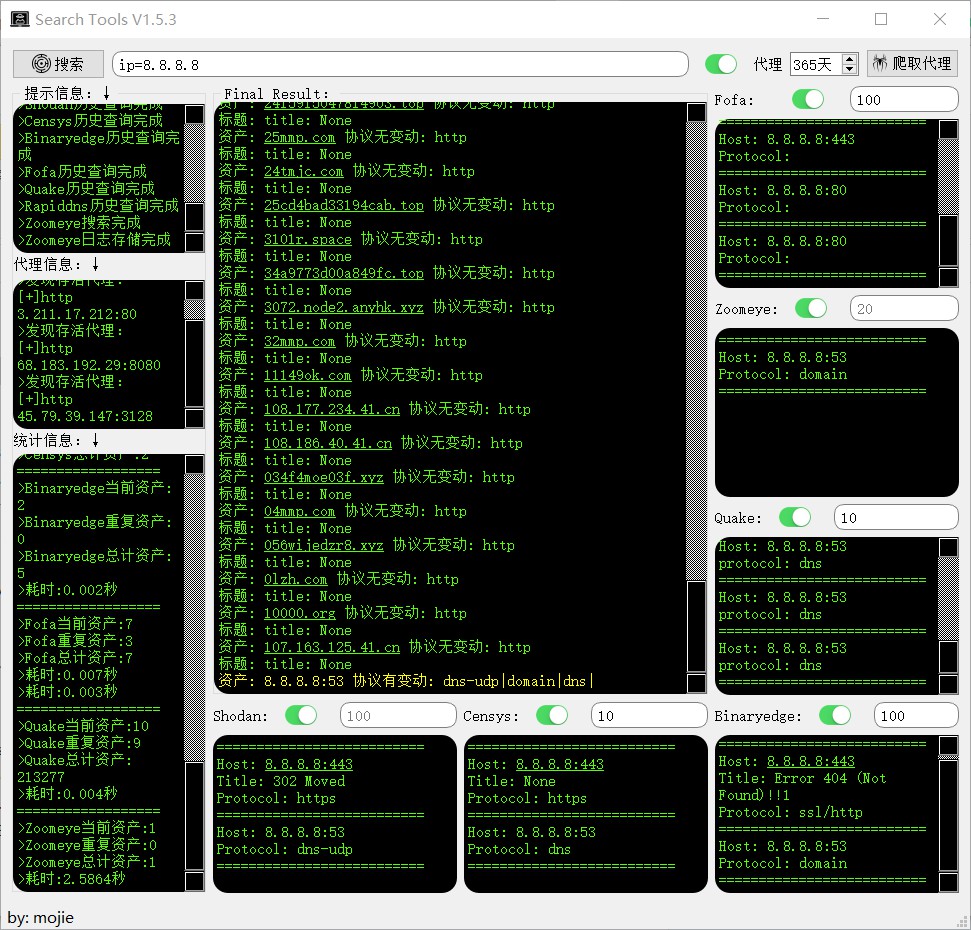Viewport: 971px width, 930px height.
Task: Open the 25mmp.com asset link
Action: tap(299, 137)
